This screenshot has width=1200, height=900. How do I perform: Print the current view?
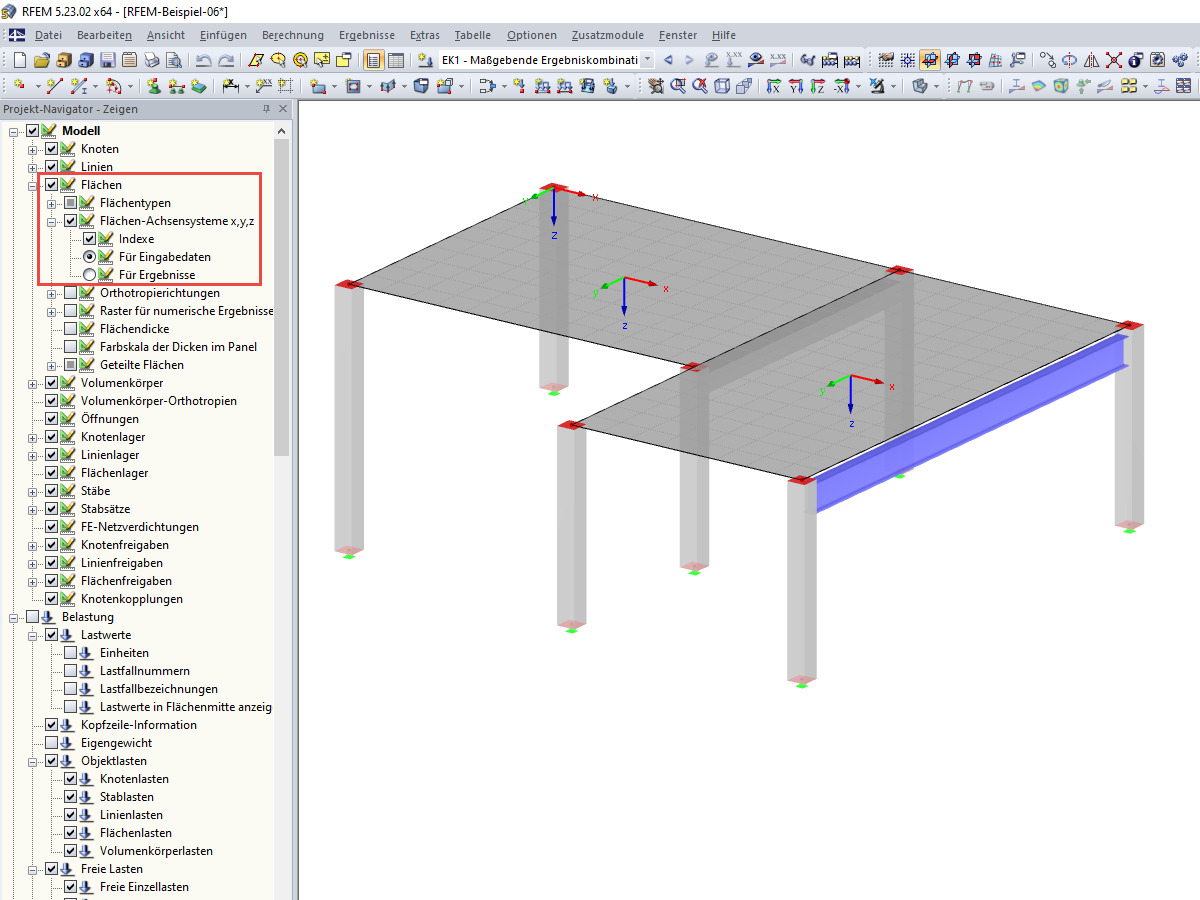click(x=152, y=60)
